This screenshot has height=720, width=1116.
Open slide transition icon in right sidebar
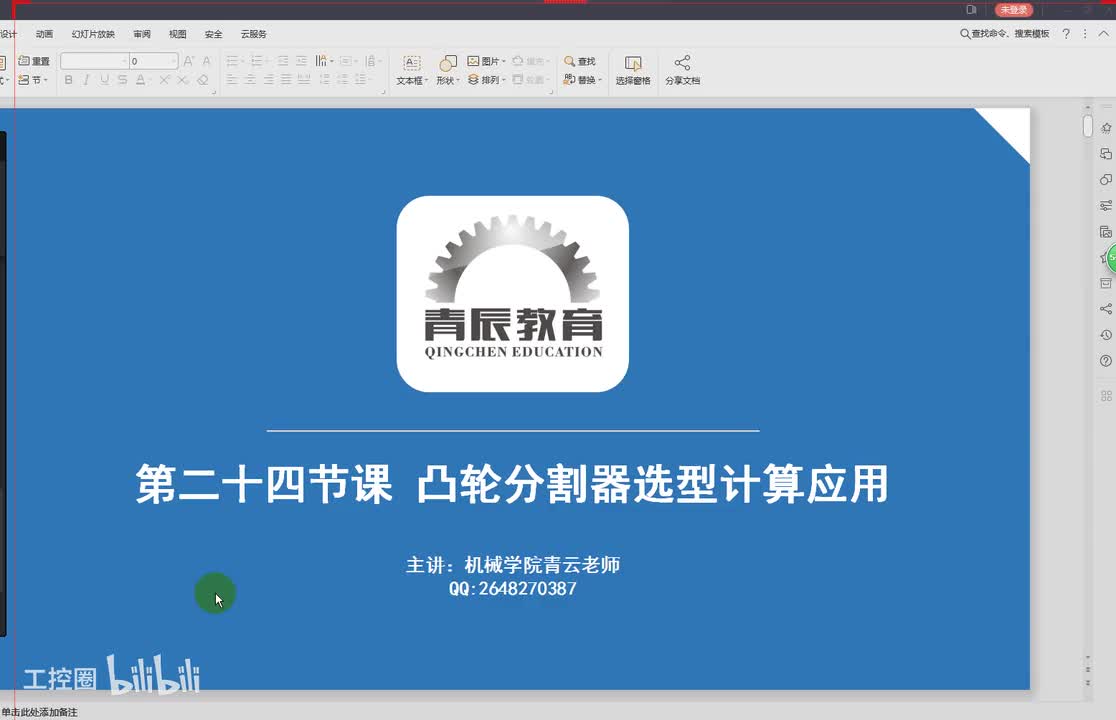pos(1105,154)
